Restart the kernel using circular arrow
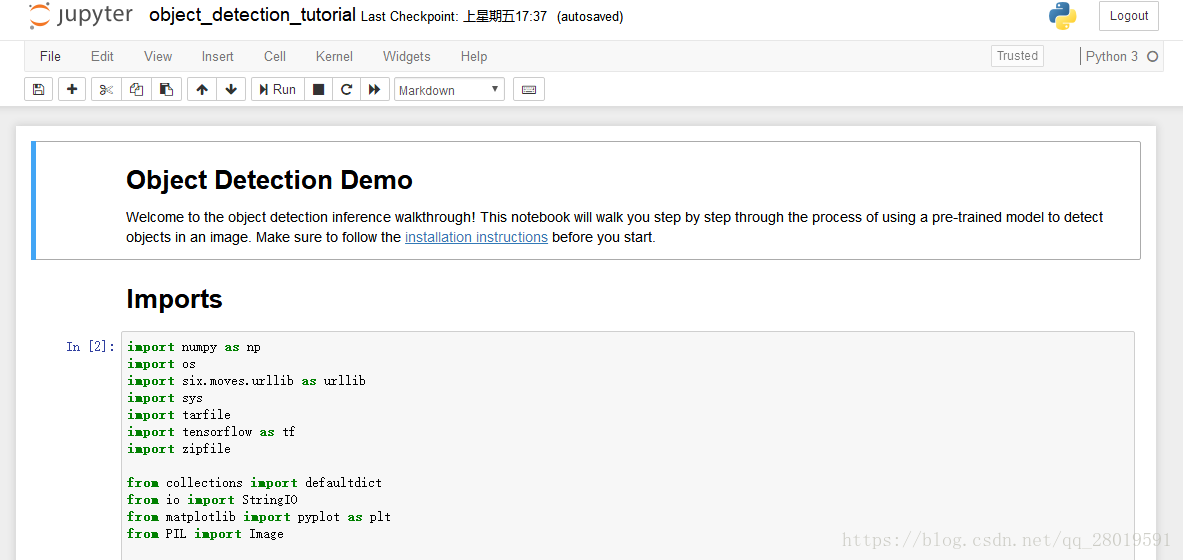1183x560 pixels. (346, 90)
